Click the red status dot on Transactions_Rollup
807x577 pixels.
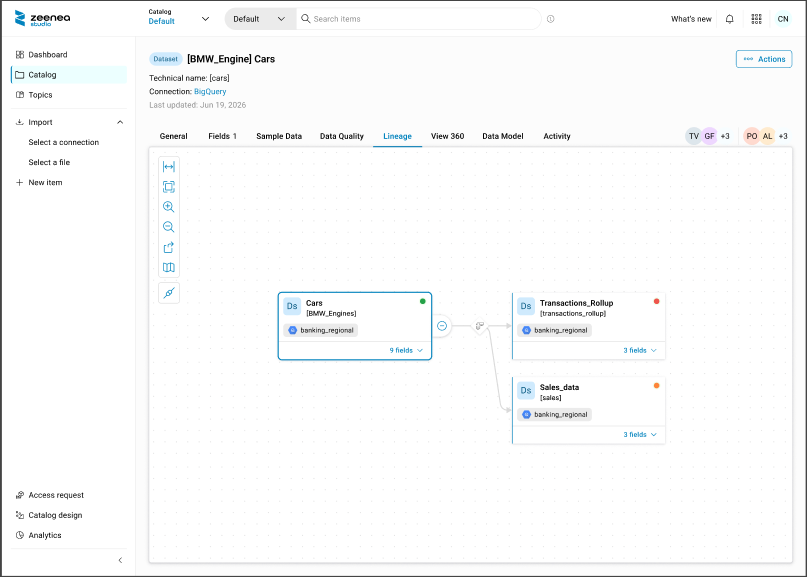click(x=656, y=302)
